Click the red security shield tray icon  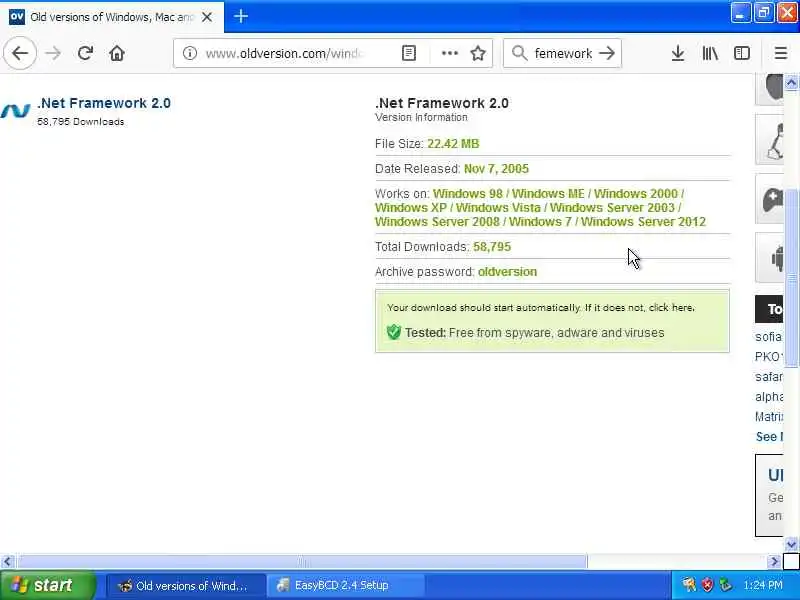707,585
